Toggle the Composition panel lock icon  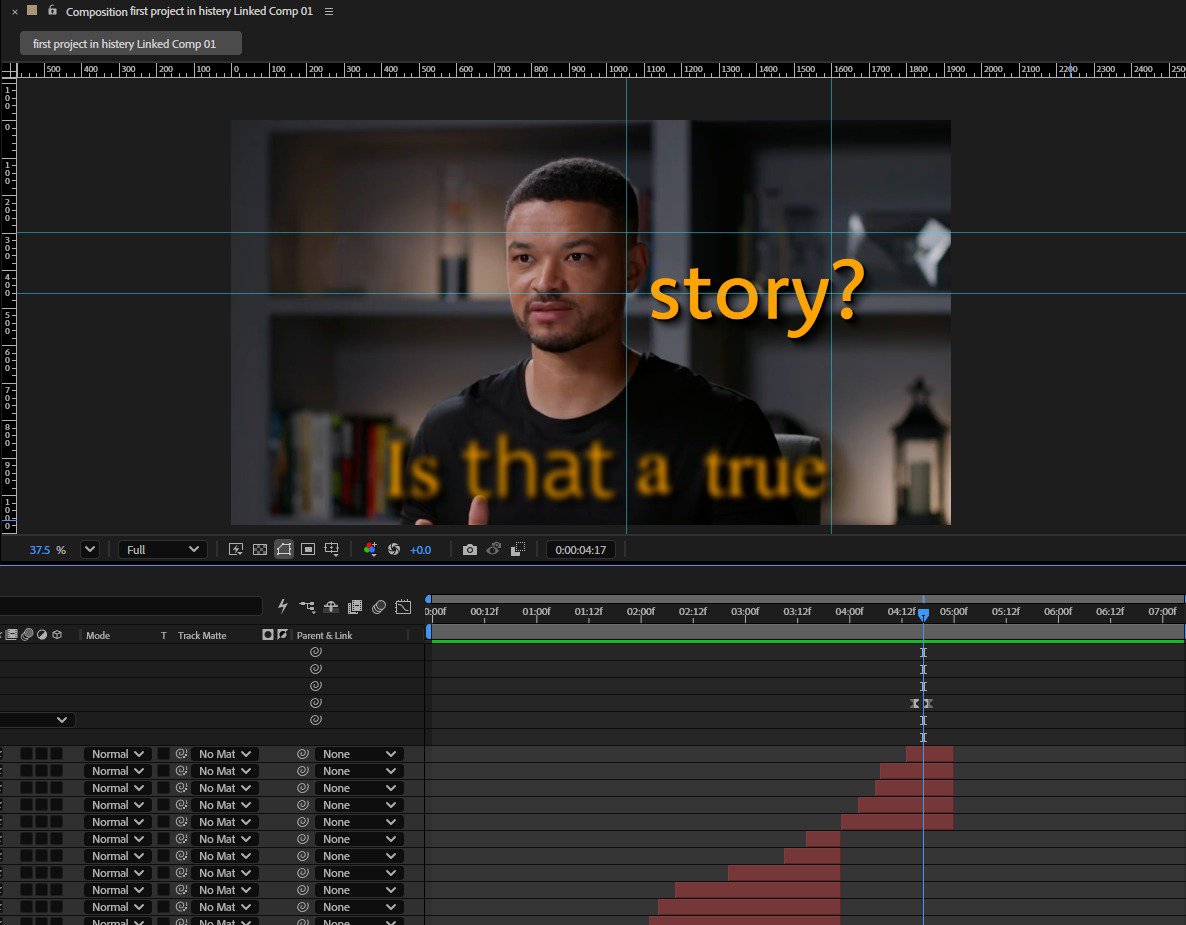click(52, 11)
